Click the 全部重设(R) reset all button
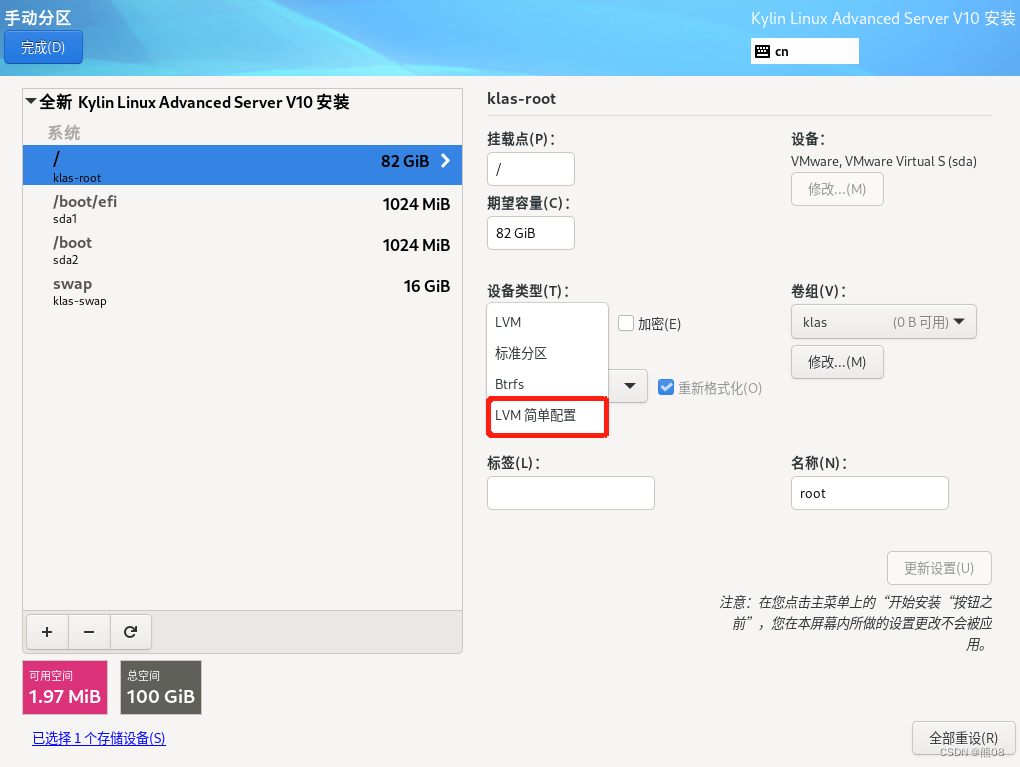 (x=963, y=738)
